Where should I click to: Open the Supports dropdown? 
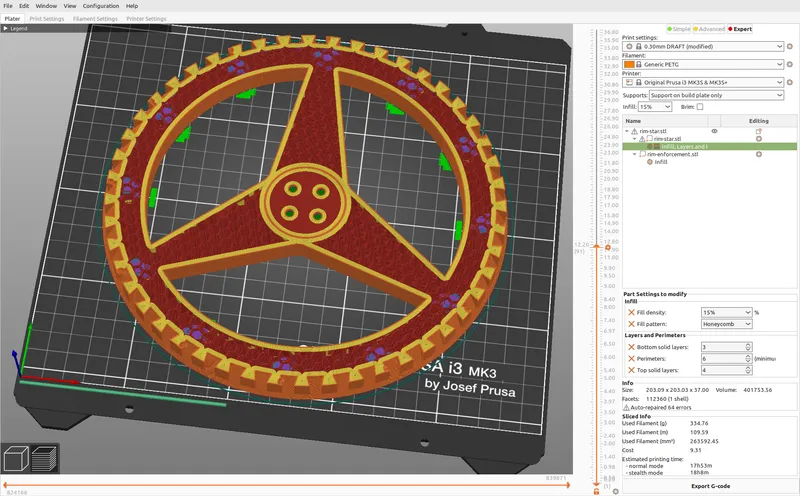[x=716, y=95]
